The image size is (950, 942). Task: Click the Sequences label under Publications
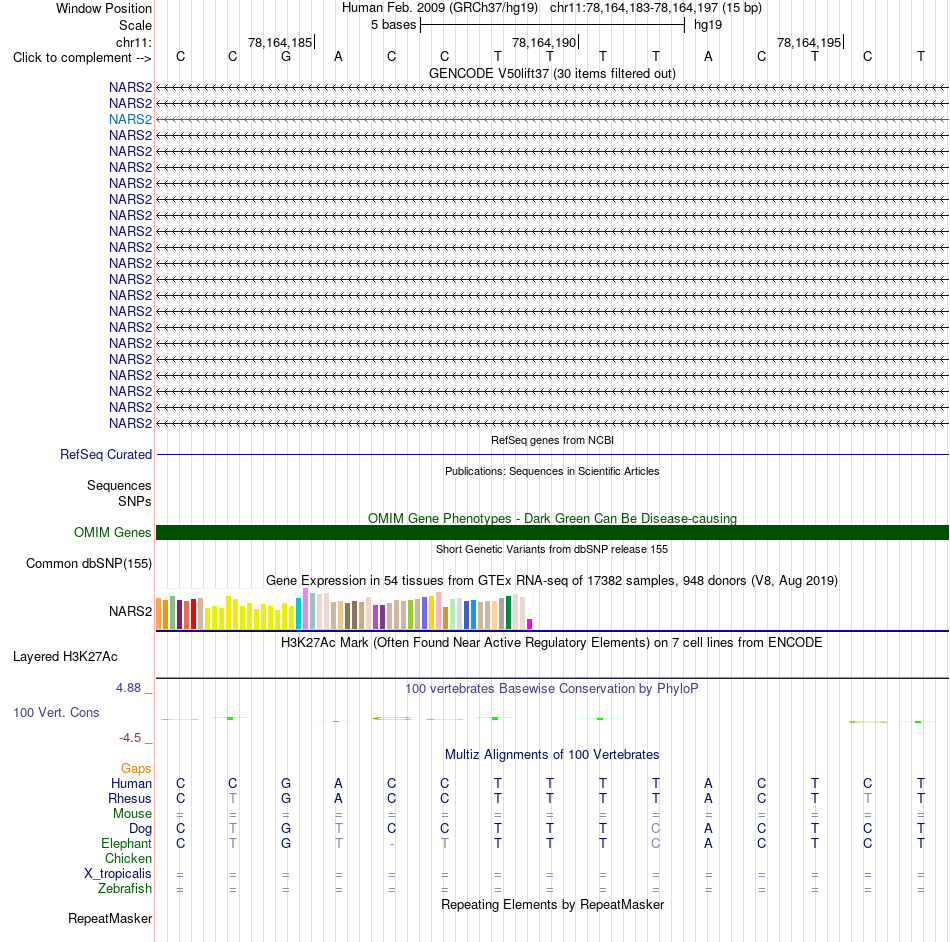pyautogui.click(x=119, y=485)
